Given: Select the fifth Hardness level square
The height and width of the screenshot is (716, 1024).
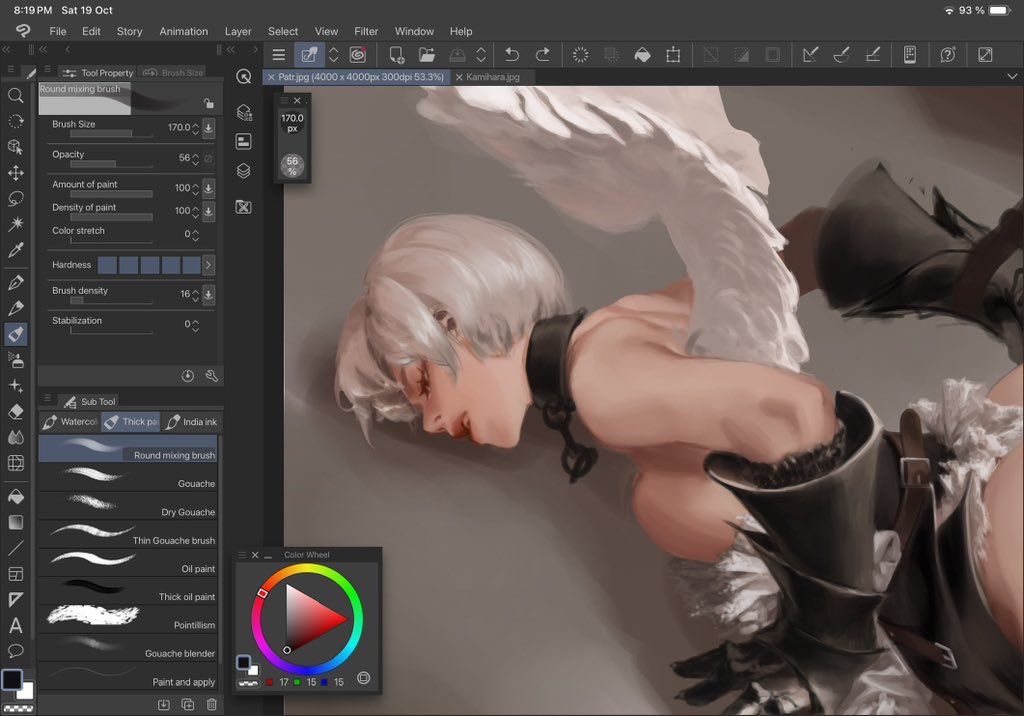Looking at the screenshot, I should coord(192,265).
